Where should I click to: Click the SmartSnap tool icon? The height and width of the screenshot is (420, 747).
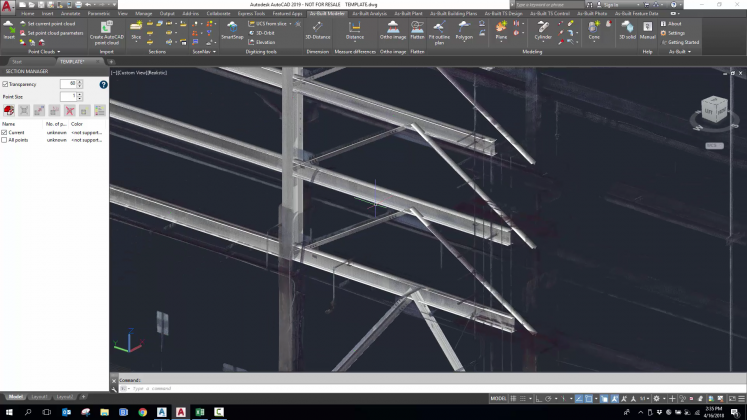click(x=231, y=29)
